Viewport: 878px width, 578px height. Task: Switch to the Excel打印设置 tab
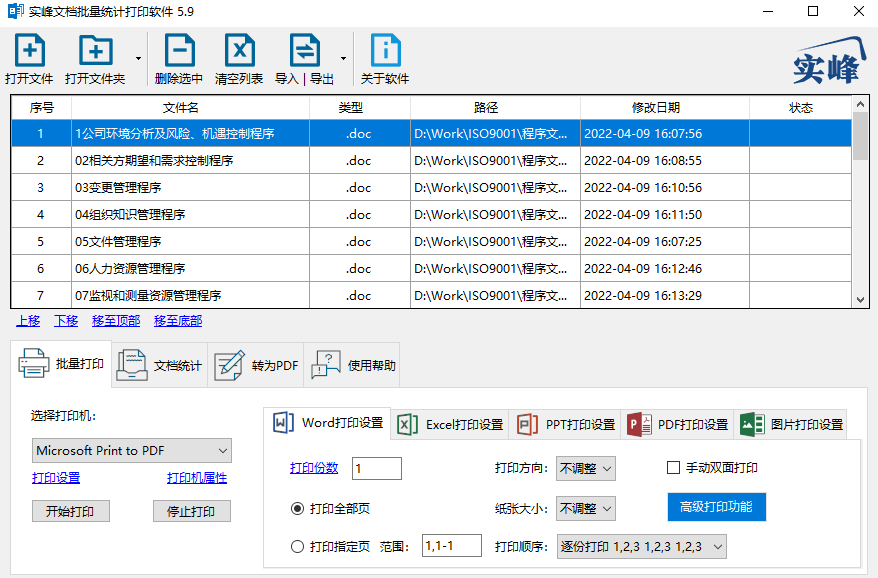click(x=450, y=425)
